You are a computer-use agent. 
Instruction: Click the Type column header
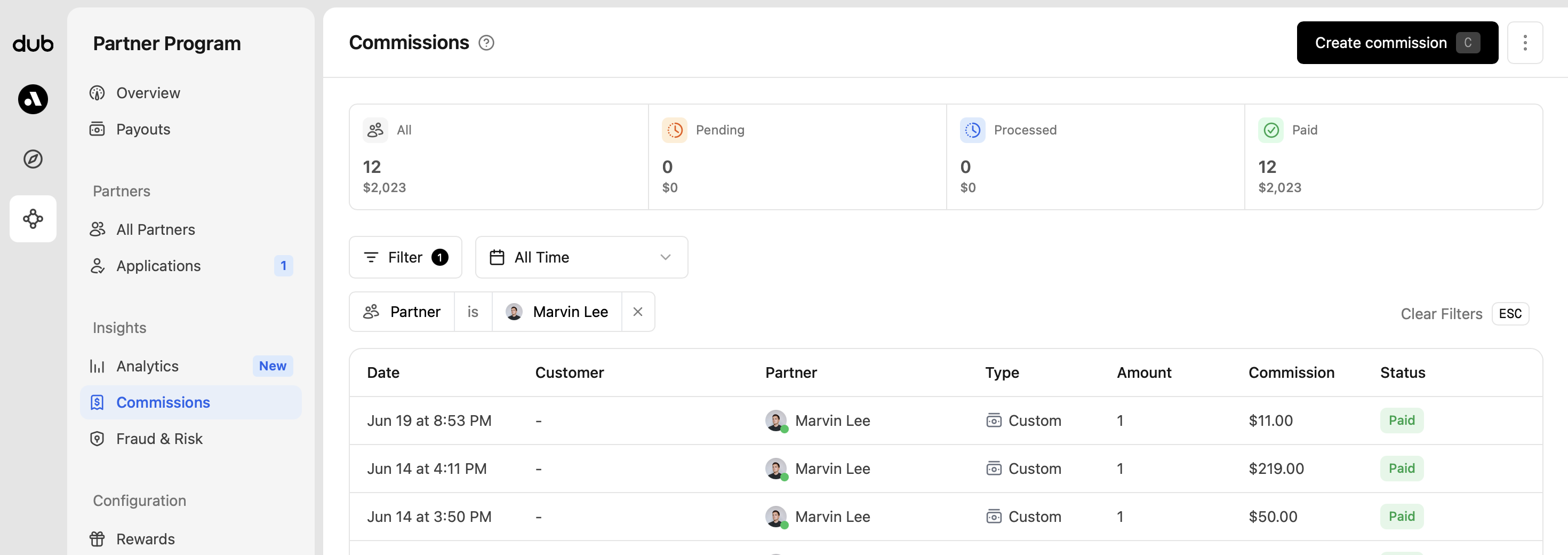point(1002,372)
